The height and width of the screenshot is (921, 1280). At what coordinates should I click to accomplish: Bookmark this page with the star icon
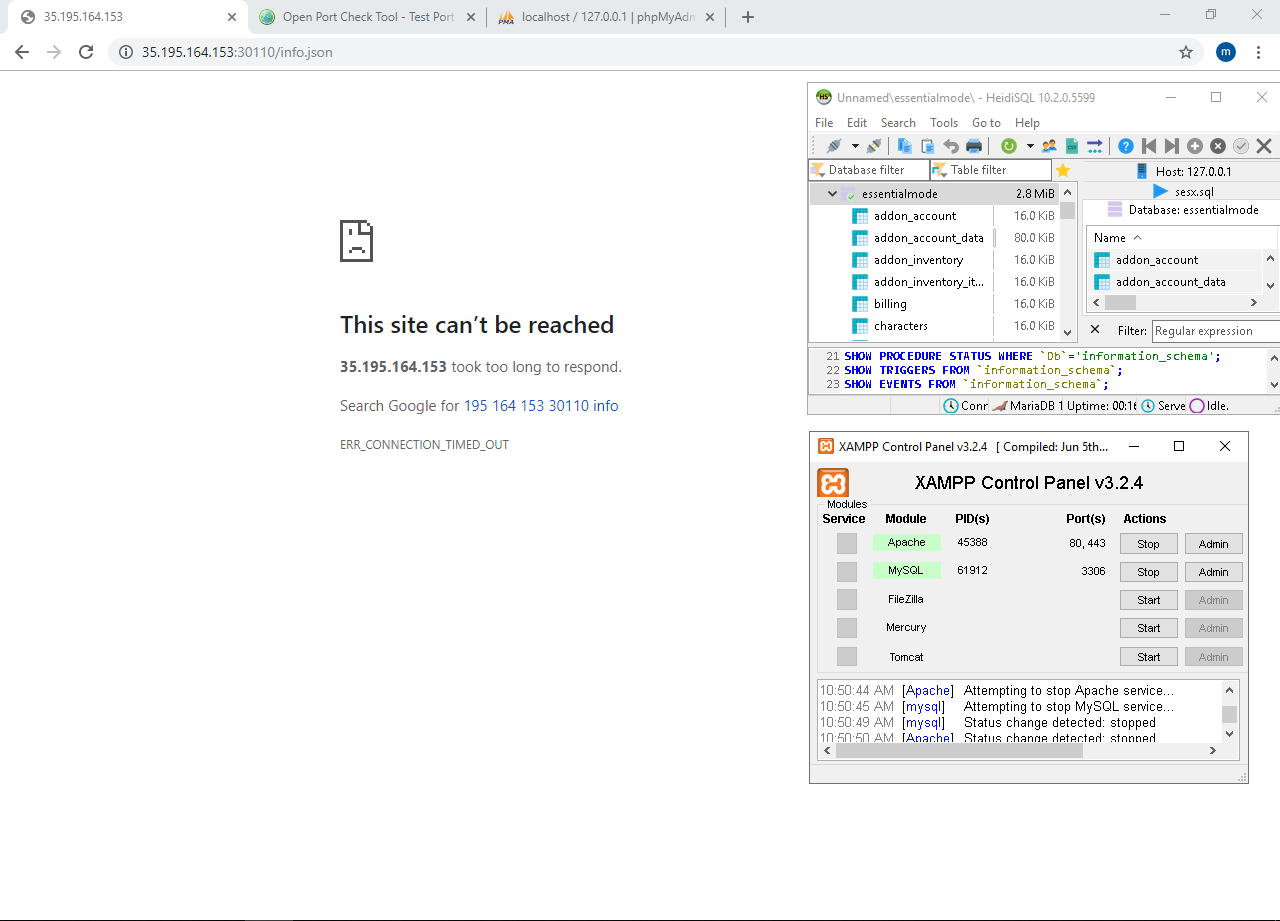pos(1186,52)
